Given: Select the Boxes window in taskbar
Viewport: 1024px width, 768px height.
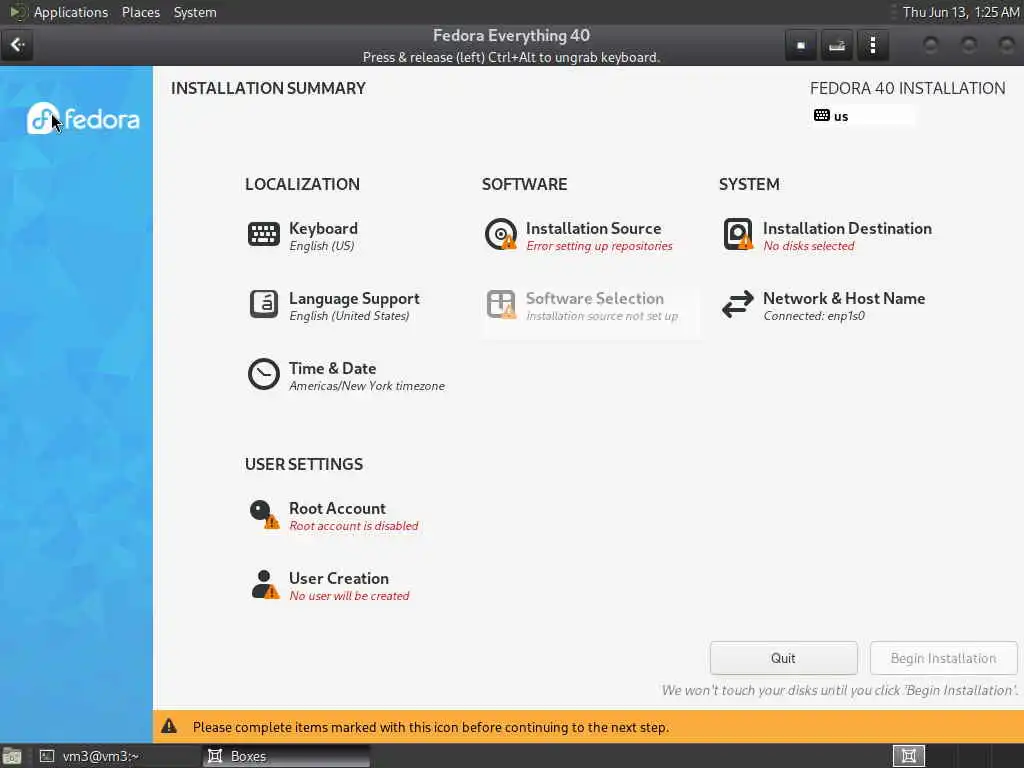Looking at the screenshot, I should pos(286,756).
